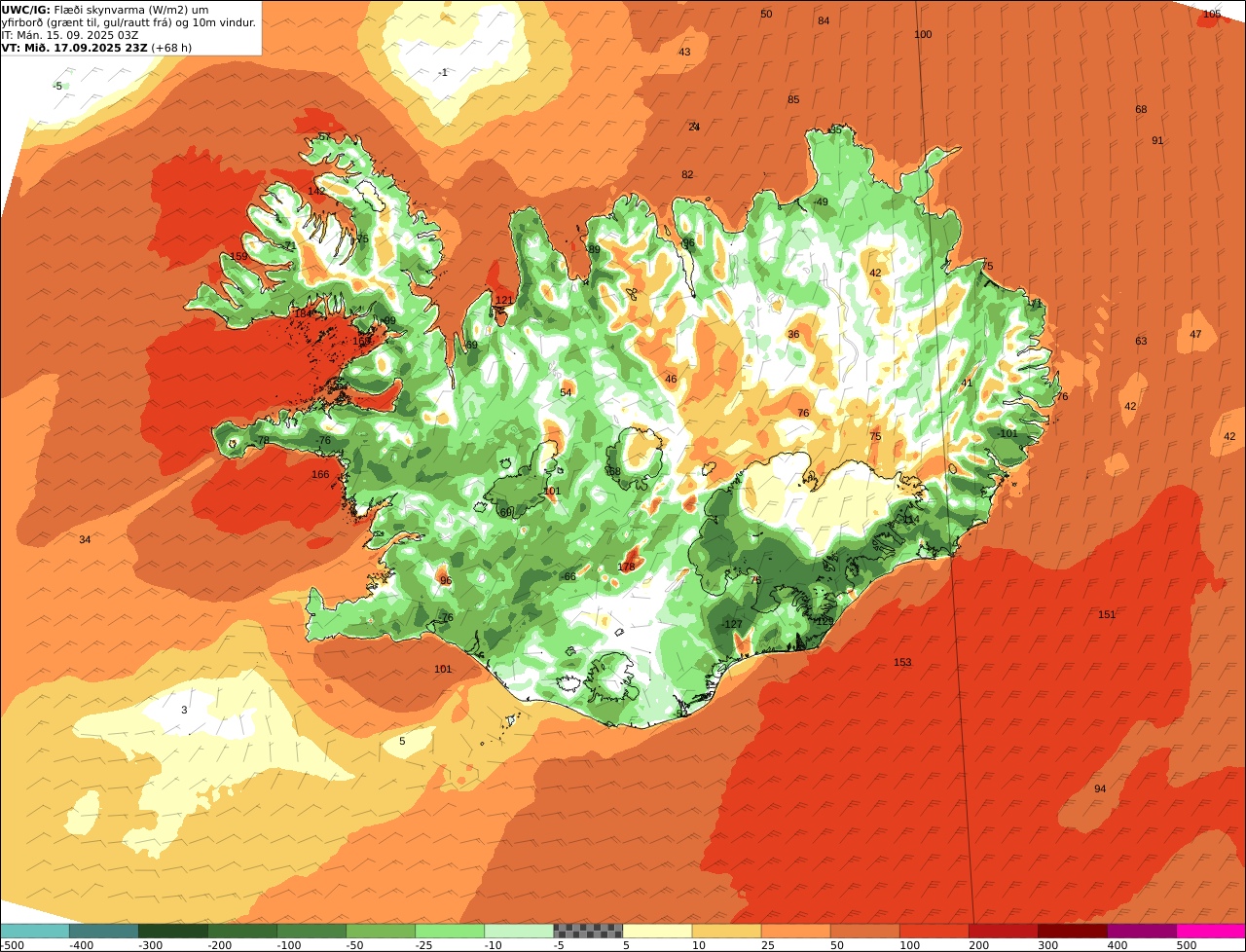Click the '151' value in the southeast sea
Screen dimensions: 1246x952
[x=1107, y=614]
